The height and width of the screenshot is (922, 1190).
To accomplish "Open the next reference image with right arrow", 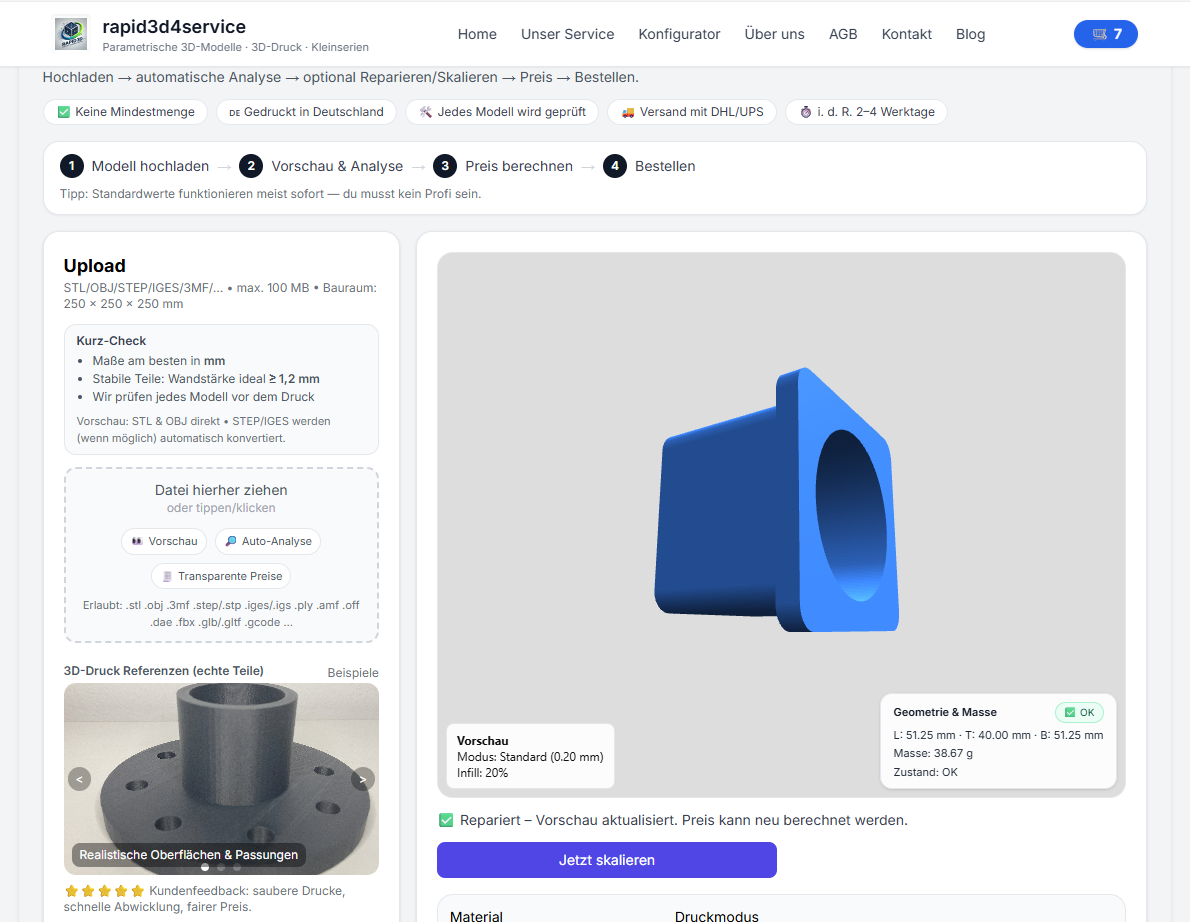I will [x=362, y=777].
